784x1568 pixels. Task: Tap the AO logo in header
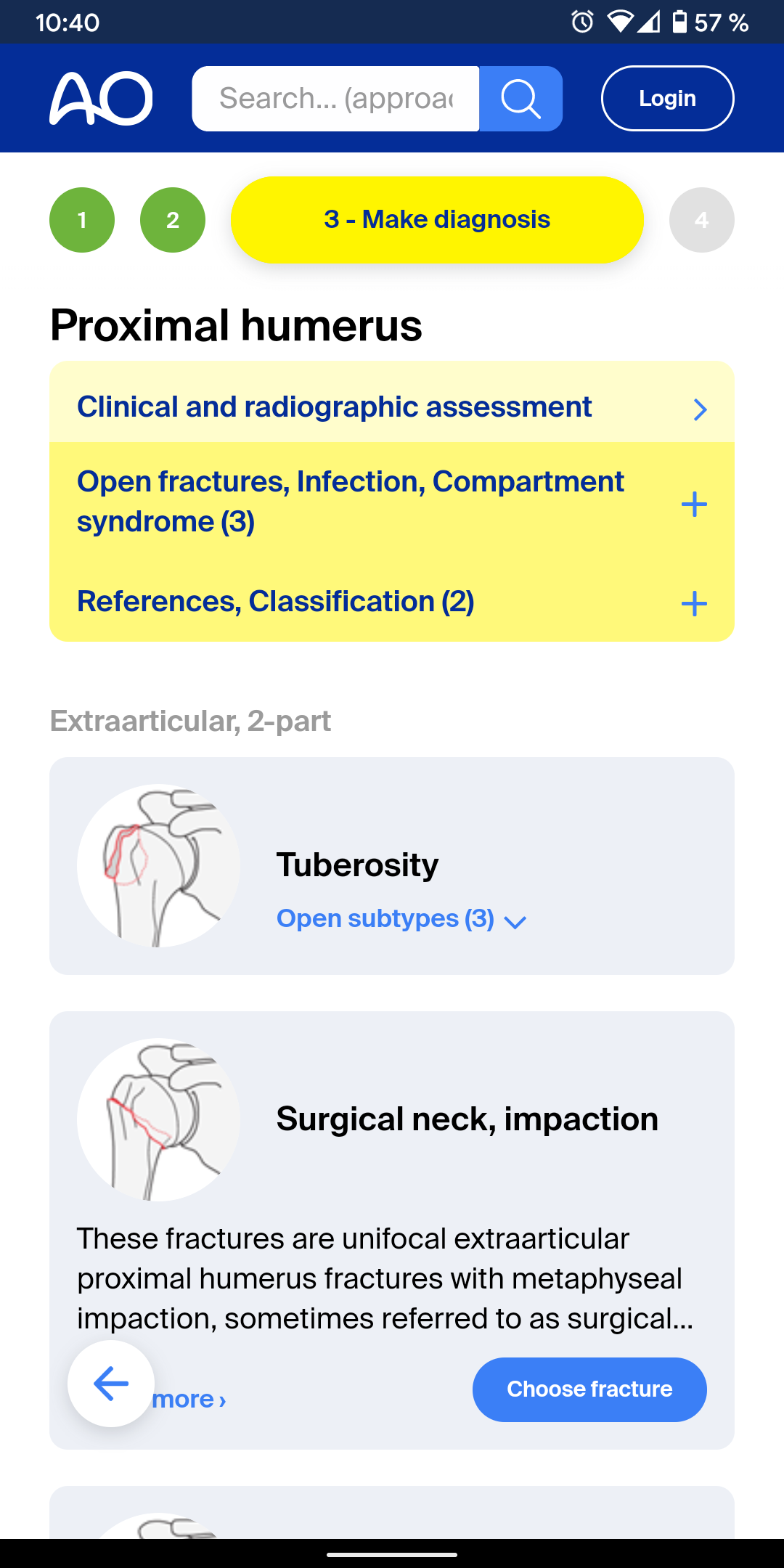pyautogui.click(x=101, y=99)
